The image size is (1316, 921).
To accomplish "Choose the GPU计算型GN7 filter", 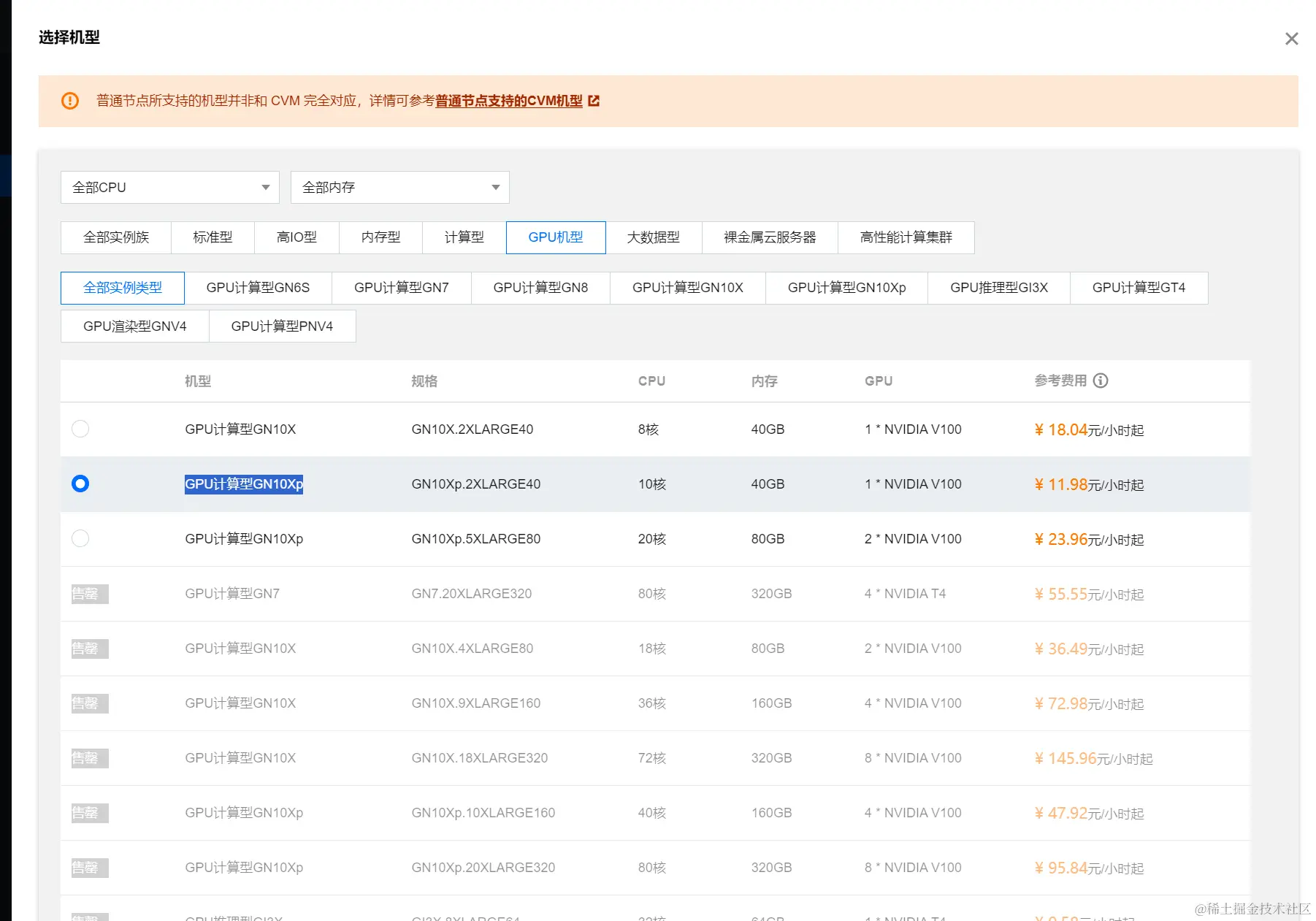I will point(402,288).
